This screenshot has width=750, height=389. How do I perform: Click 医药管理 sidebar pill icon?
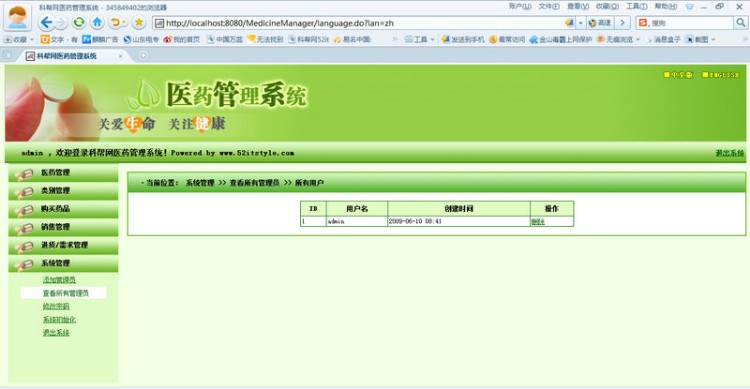point(24,175)
